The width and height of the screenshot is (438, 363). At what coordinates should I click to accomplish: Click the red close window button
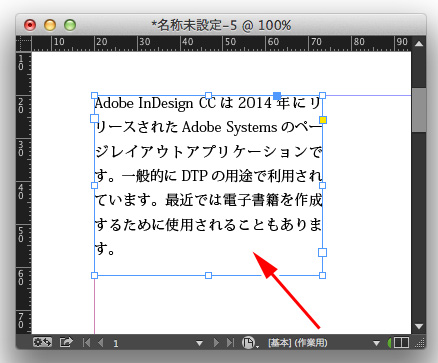30,25
